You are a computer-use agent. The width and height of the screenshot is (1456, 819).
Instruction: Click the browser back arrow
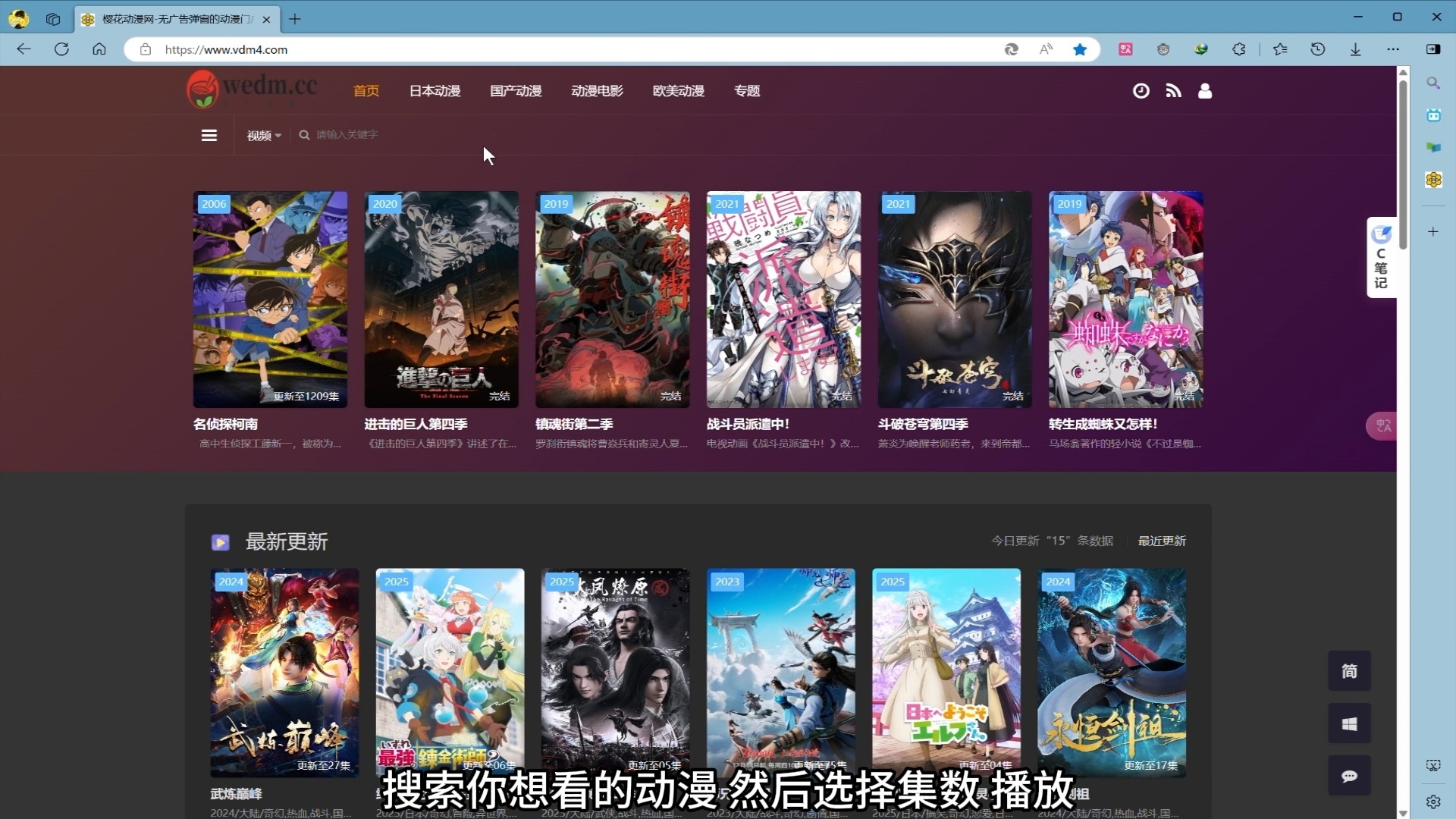coord(24,49)
